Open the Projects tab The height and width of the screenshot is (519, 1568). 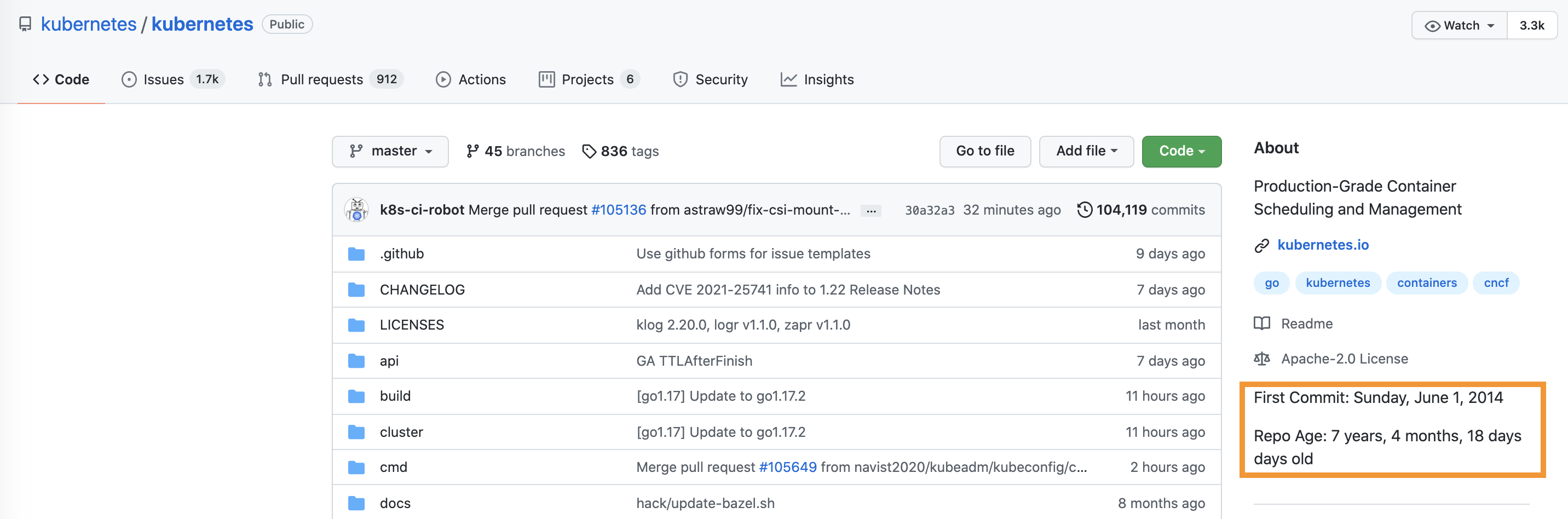click(589, 80)
